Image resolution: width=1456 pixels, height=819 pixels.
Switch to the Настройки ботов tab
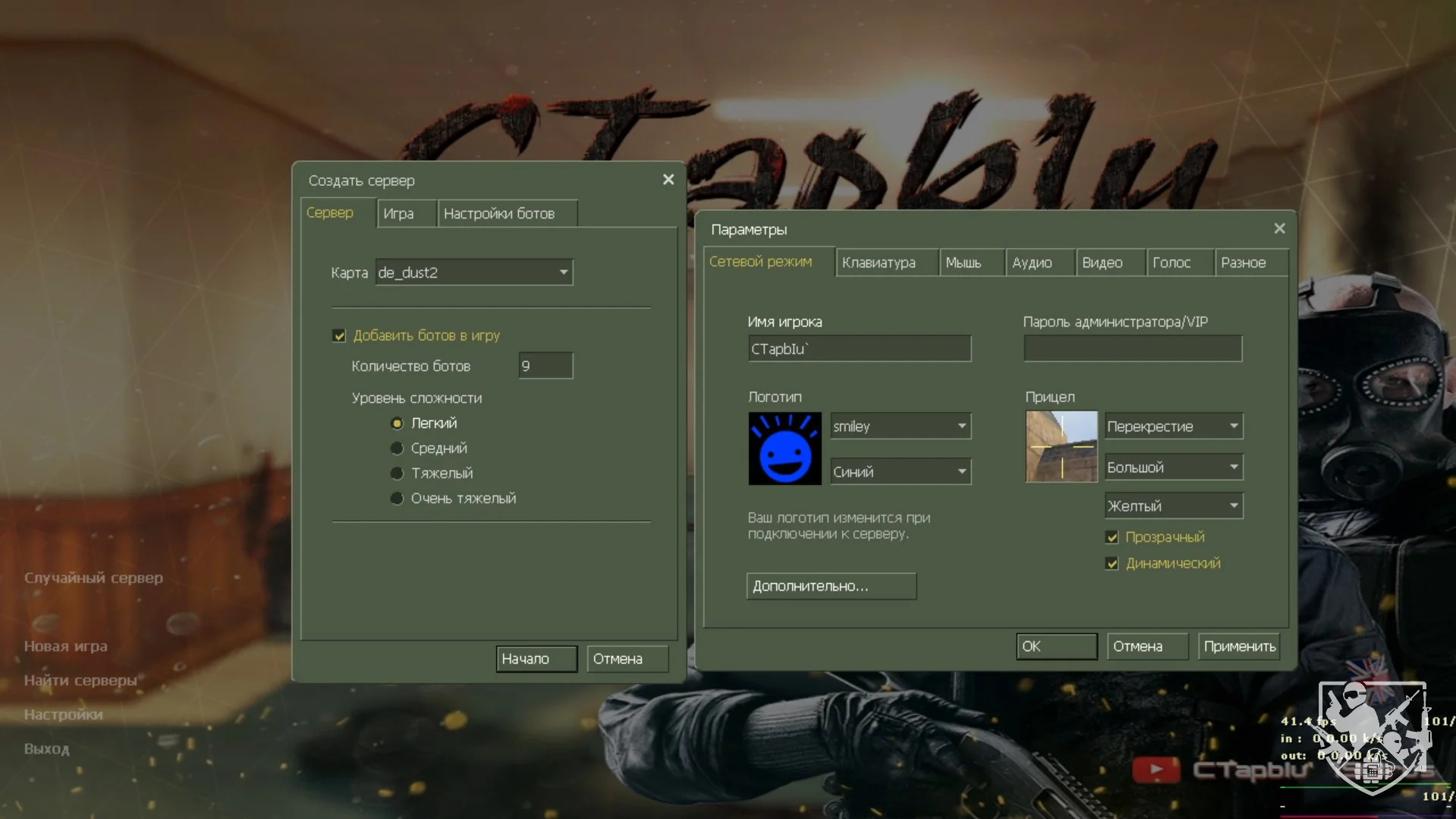pyautogui.click(x=499, y=214)
